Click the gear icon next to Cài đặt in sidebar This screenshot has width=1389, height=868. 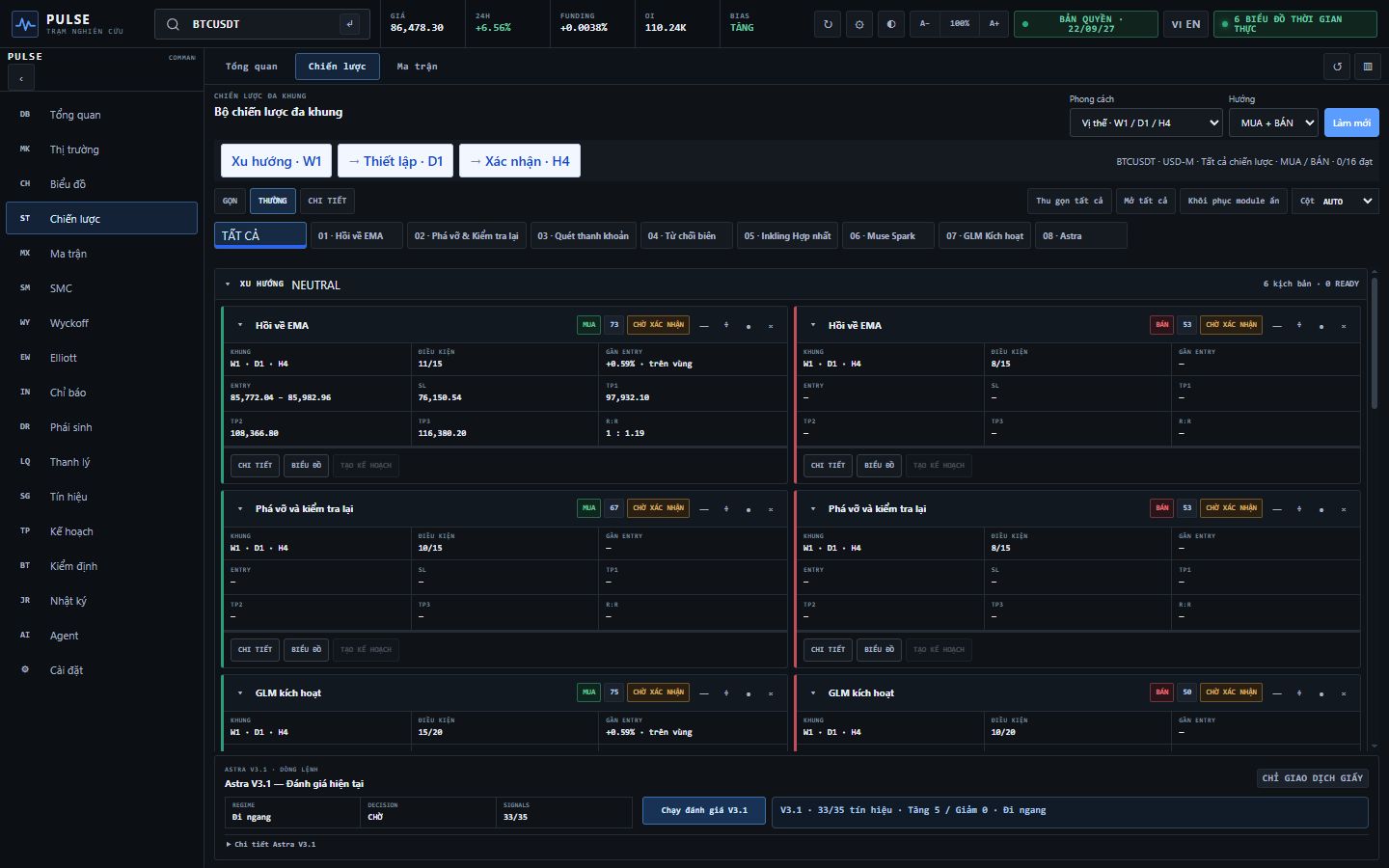point(25,669)
